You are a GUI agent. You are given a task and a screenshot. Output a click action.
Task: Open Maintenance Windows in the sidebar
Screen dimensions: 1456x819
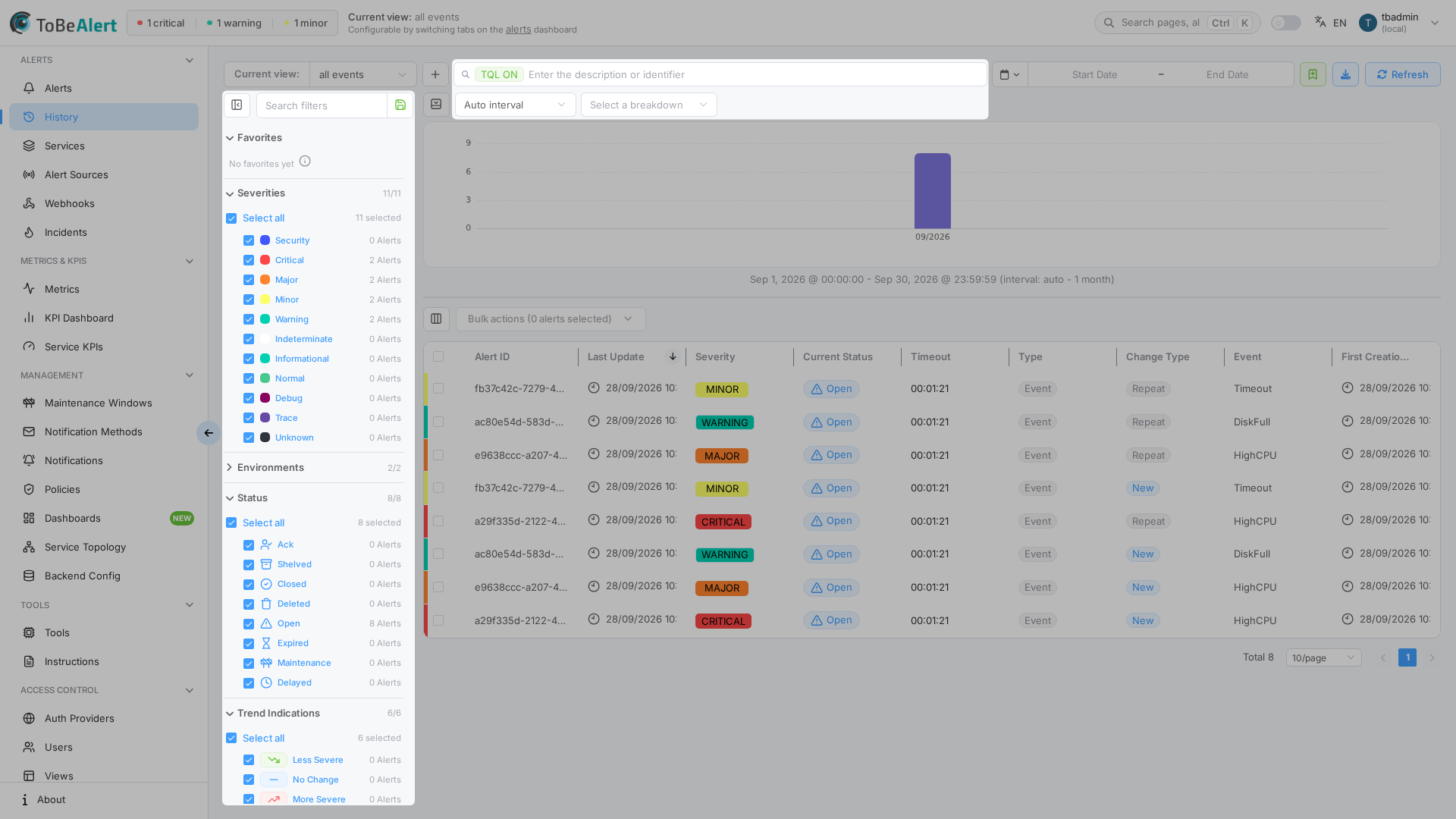104,403
